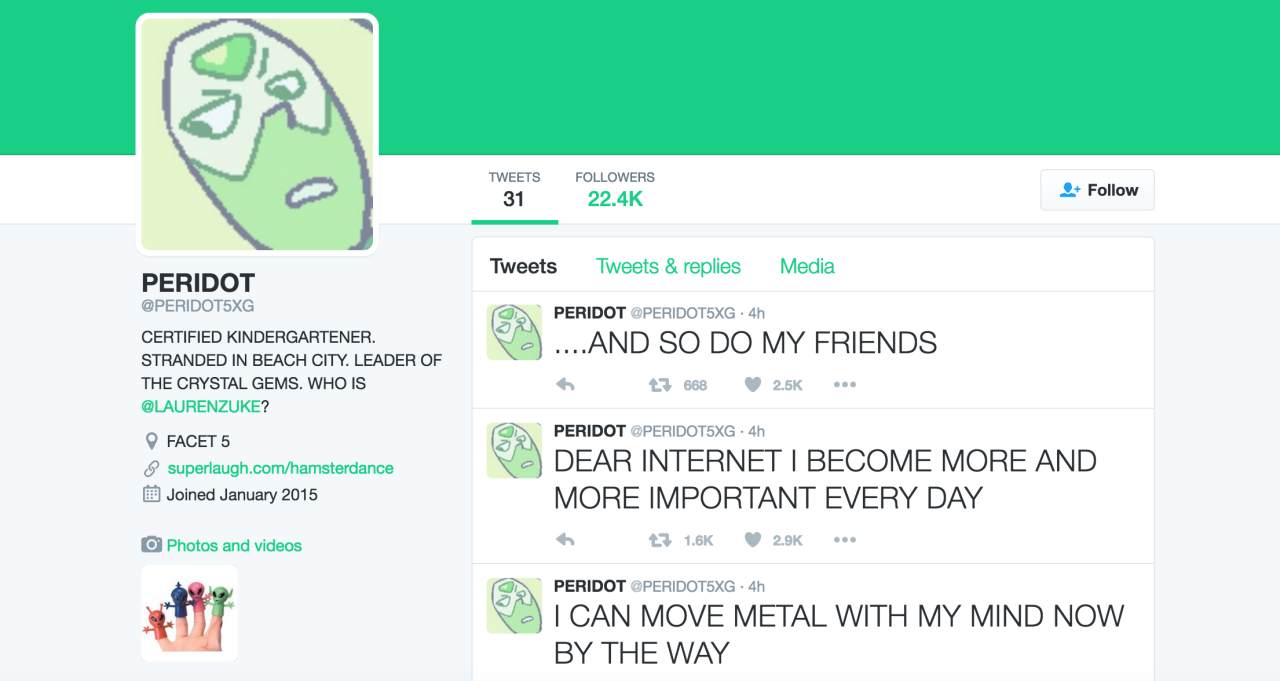
Task: Open the avatar on the "MOVE METAL" tweet
Action: 514,605
